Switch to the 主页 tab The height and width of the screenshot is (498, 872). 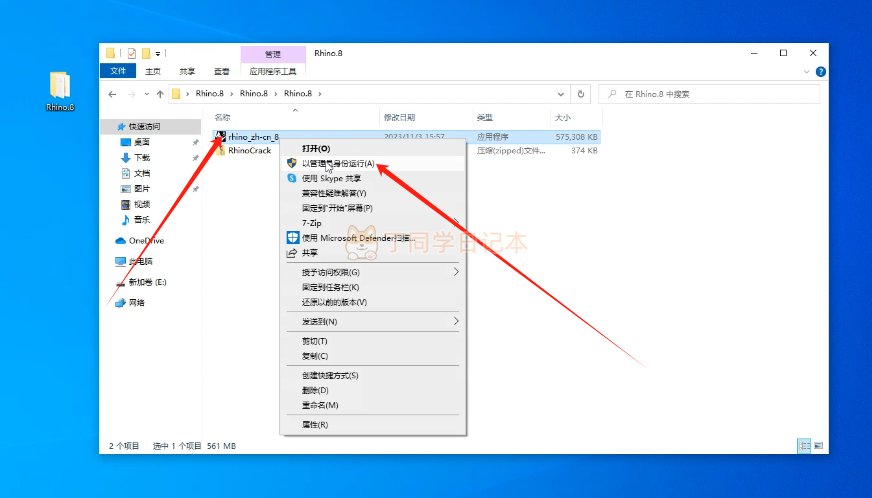(x=153, y=71)
